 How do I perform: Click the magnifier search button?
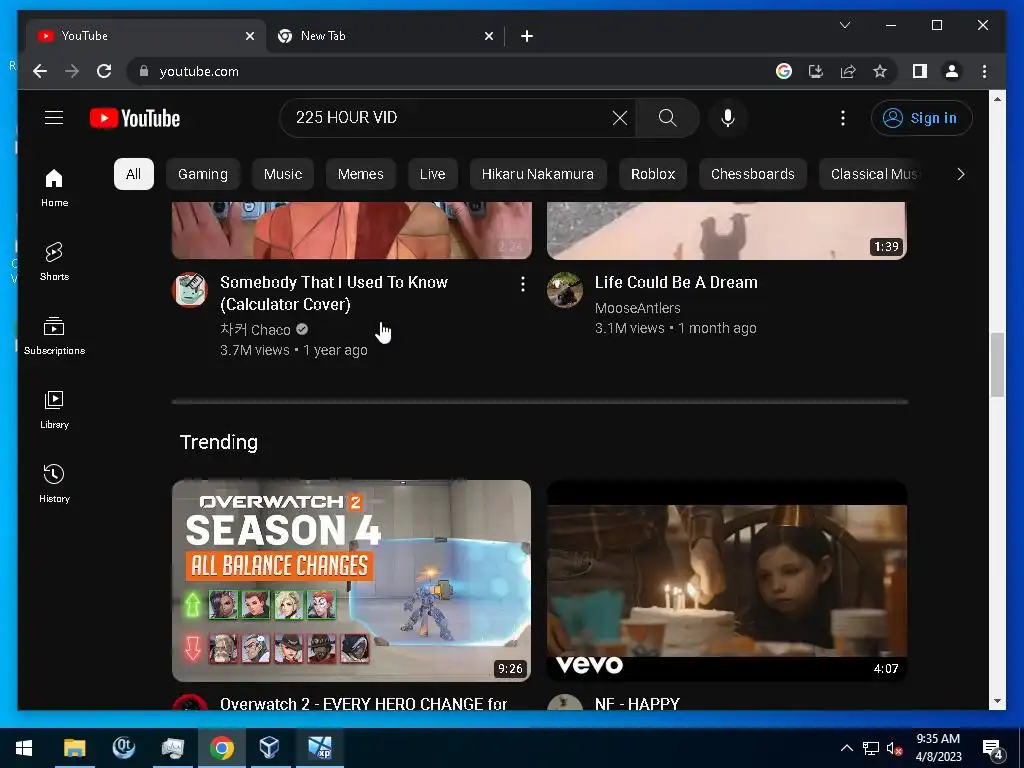[667, 118]
